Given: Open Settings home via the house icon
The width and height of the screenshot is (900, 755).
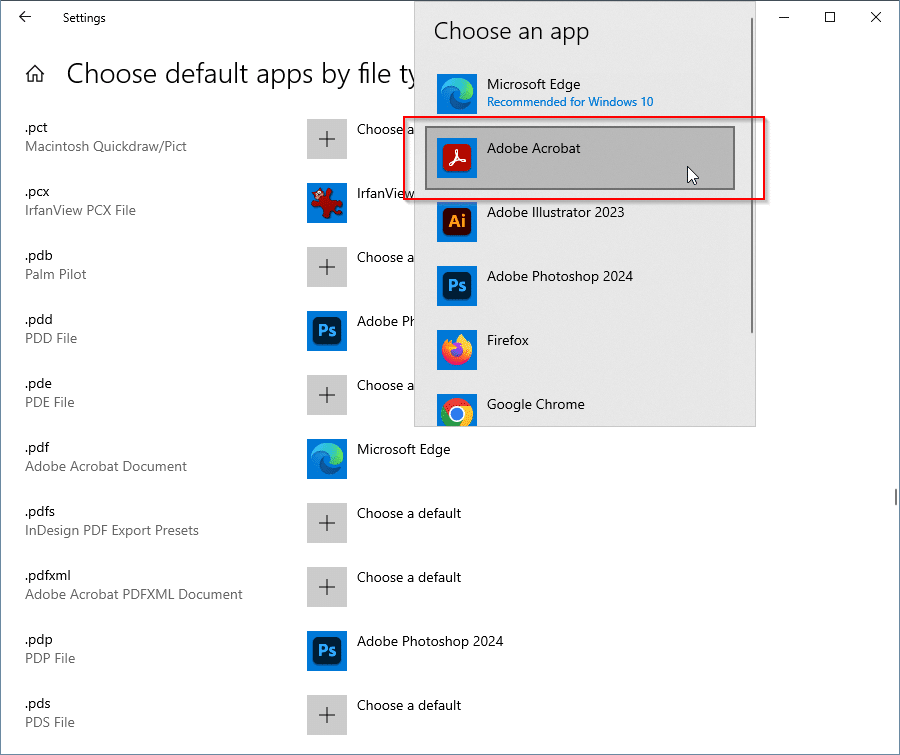Looking at the screenshot, I should tap(35, 73).
